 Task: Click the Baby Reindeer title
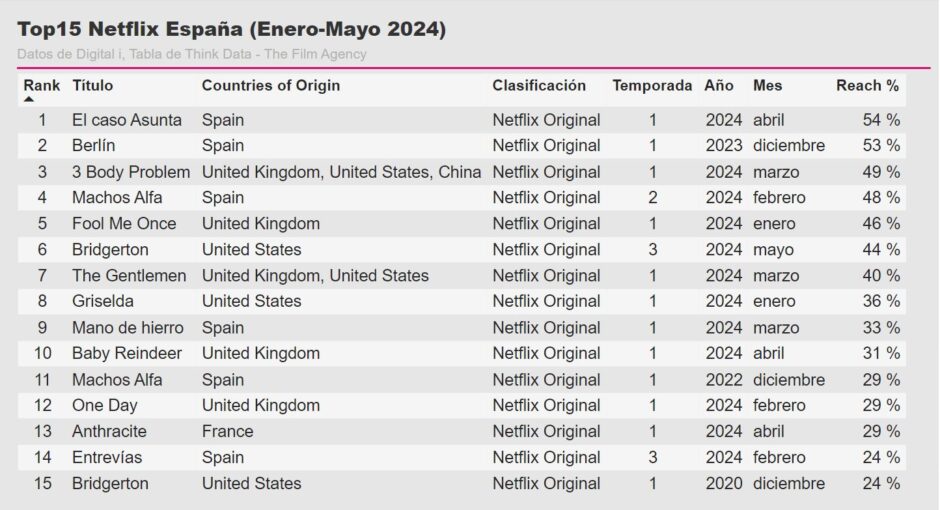click(x=126, y=353)
